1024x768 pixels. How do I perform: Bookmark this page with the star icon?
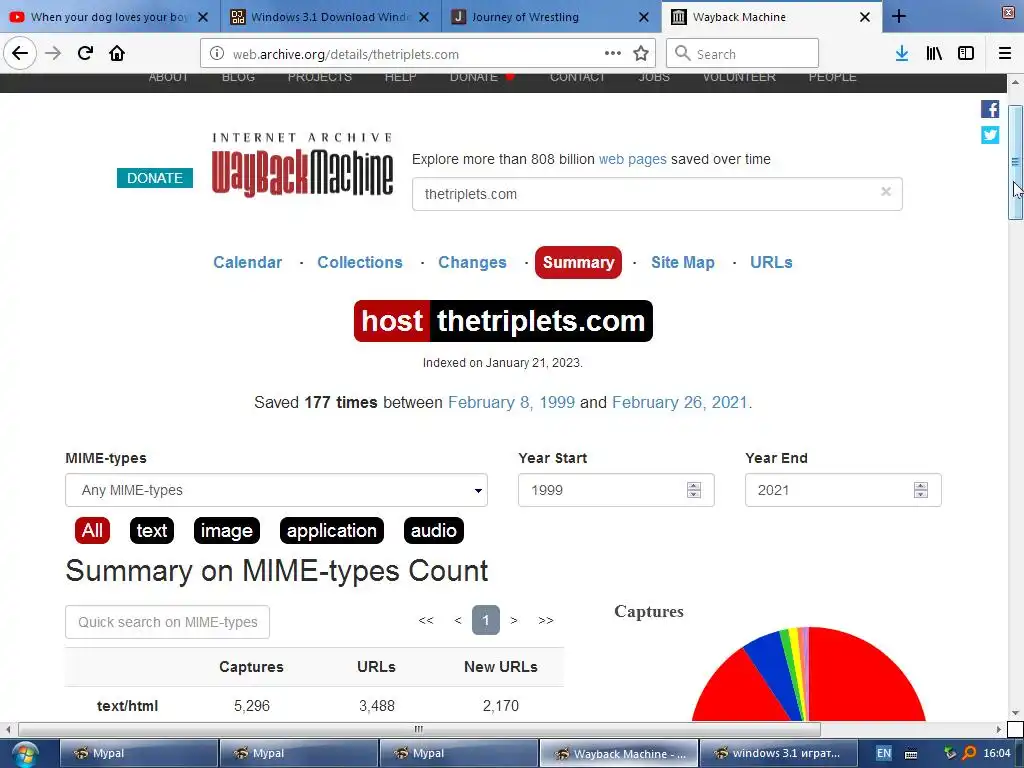[641, 54]
